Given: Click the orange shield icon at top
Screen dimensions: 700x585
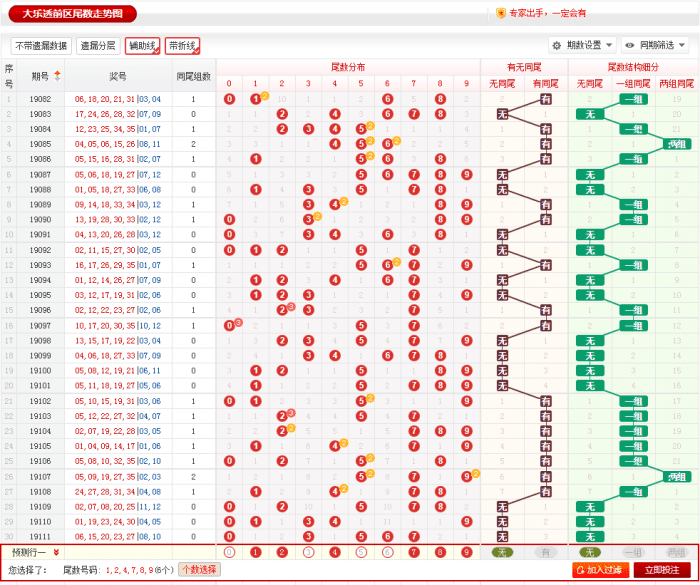Looking at the screenshot, I should 501,14.
